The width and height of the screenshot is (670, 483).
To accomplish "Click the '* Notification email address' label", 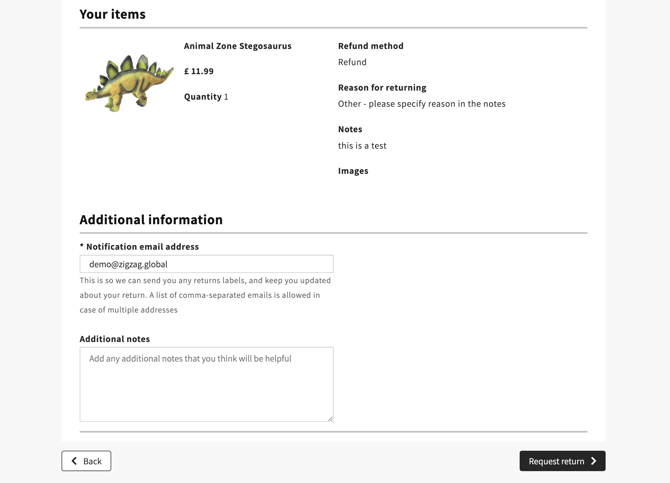I will pos(139,247).
